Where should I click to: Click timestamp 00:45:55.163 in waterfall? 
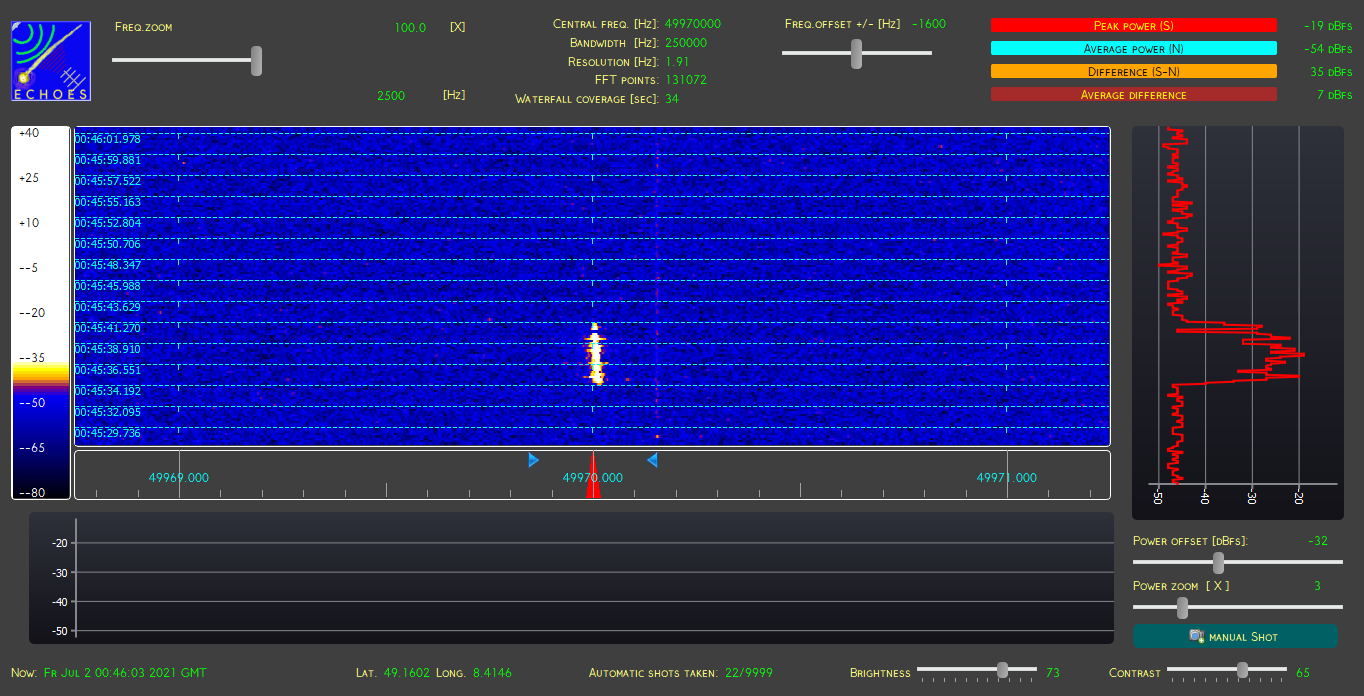(x=108, y=202)
